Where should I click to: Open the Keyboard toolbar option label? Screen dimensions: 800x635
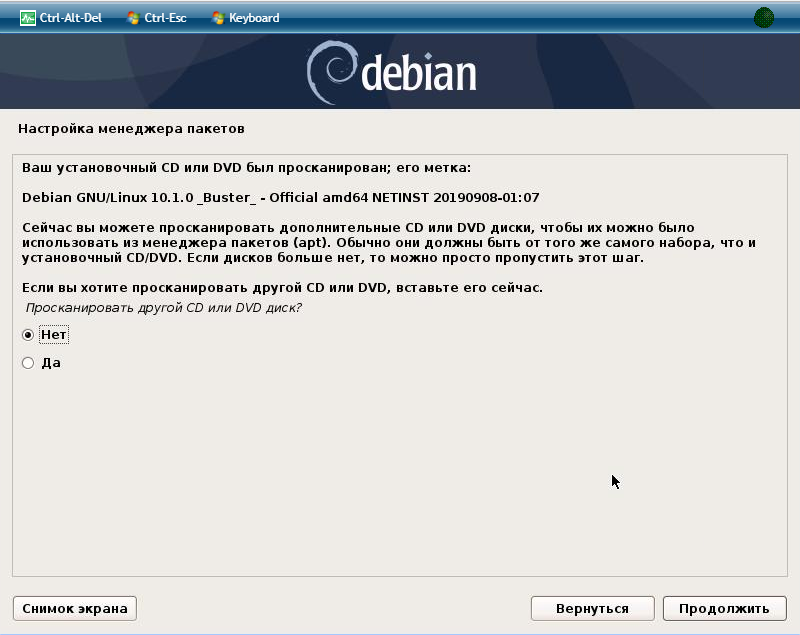254,18
